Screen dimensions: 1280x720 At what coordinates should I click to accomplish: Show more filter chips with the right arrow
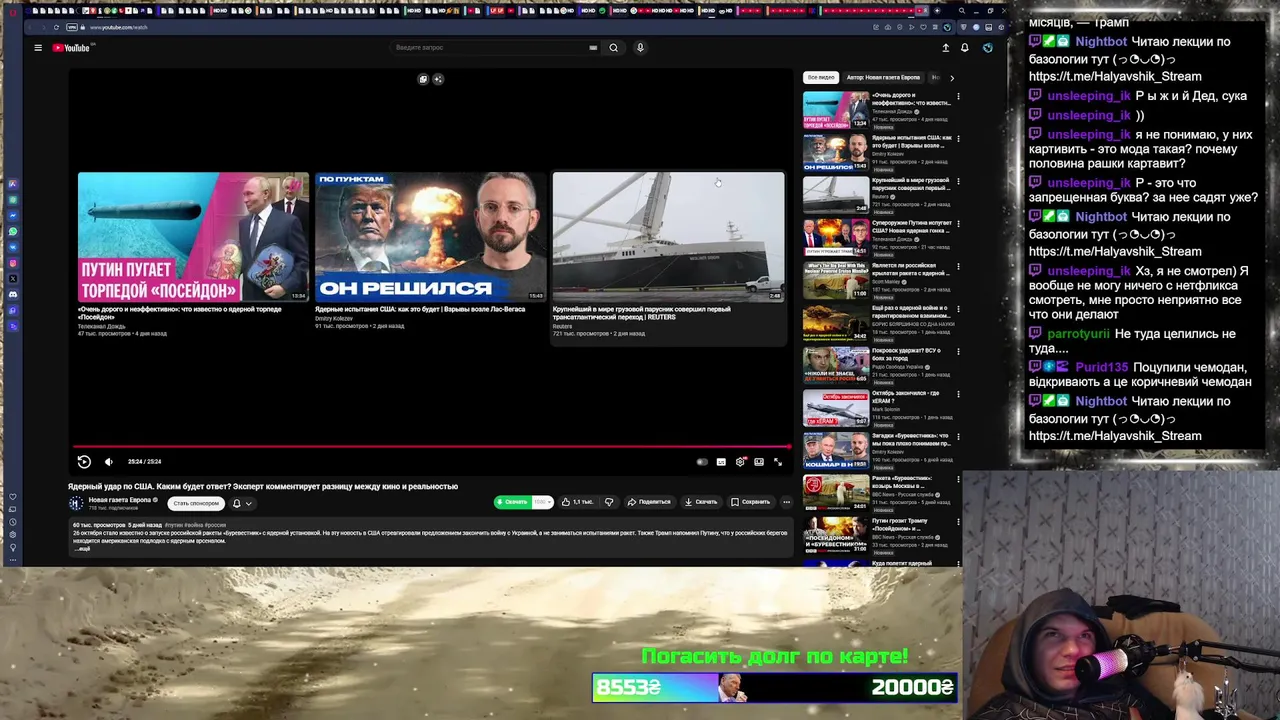tap(951, 77)
